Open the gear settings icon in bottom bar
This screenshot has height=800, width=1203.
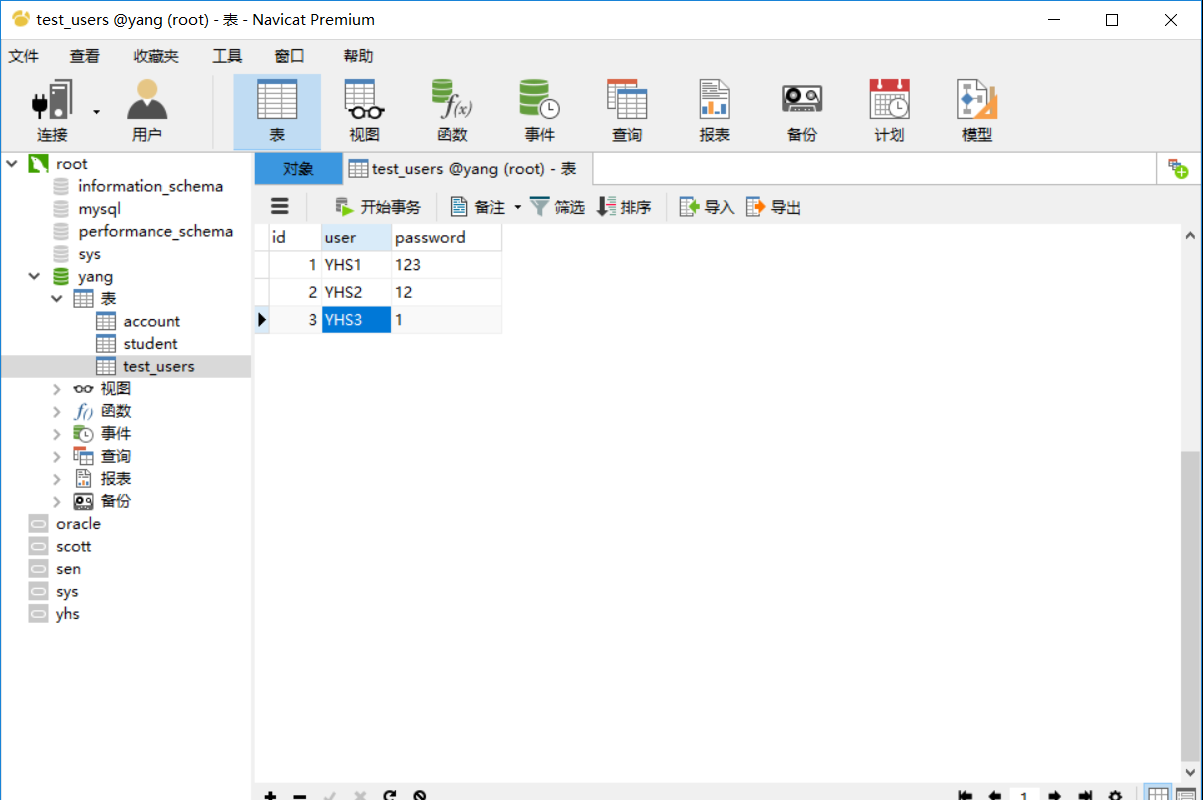tap(1115, 795)
